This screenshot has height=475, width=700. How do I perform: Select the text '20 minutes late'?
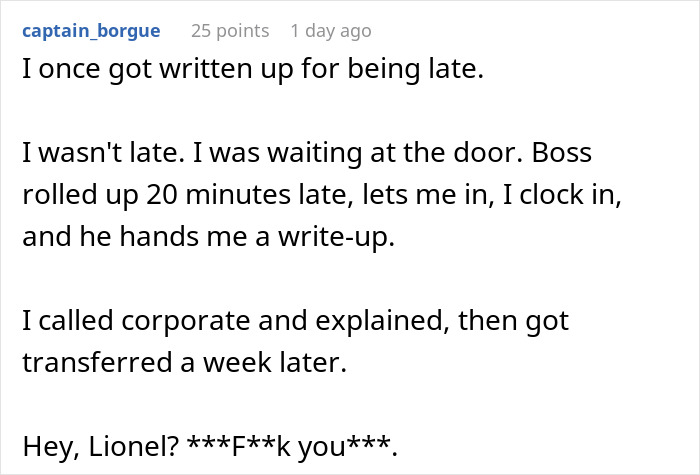pyautogui.click(x=247, y=195)
